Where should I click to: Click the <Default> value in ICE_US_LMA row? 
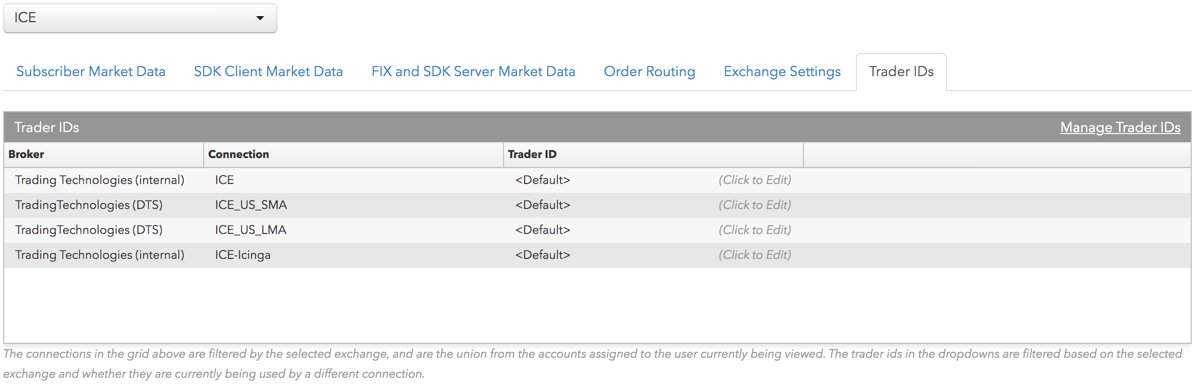pos(542,229)
